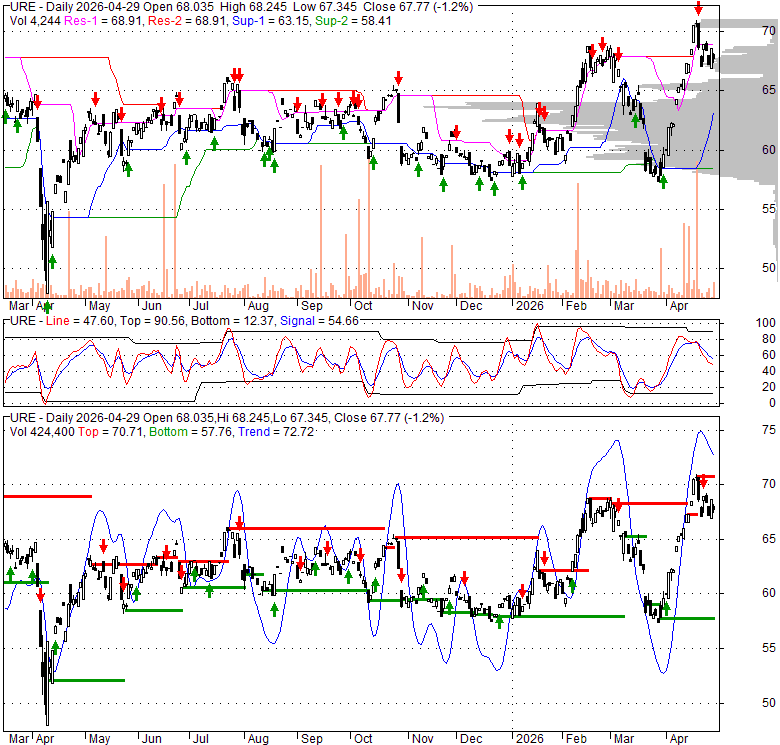Select the green "Sup-2 = 58.41" legend
The height and width of the screenshot is (745, 780).
[x=353, y=21]
